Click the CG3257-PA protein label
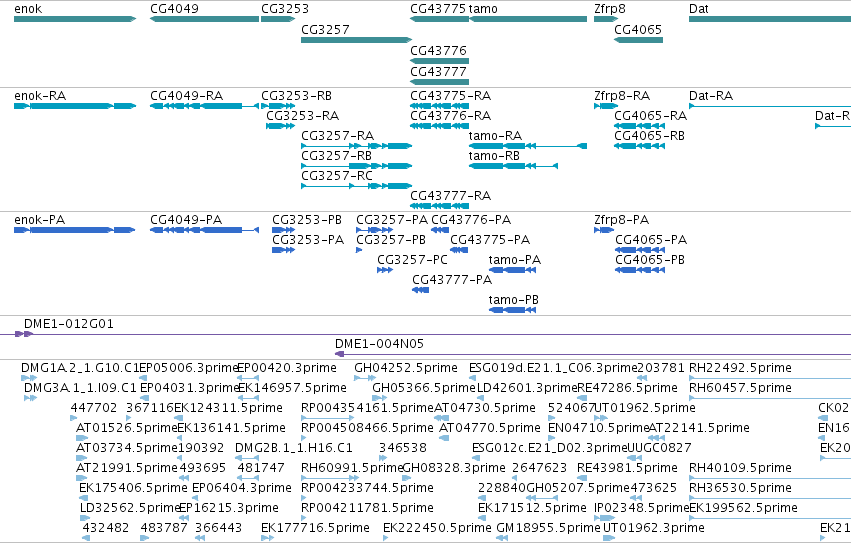Image resolution: width=851 pixels, height=543 pixels. [x=392, y=220]
